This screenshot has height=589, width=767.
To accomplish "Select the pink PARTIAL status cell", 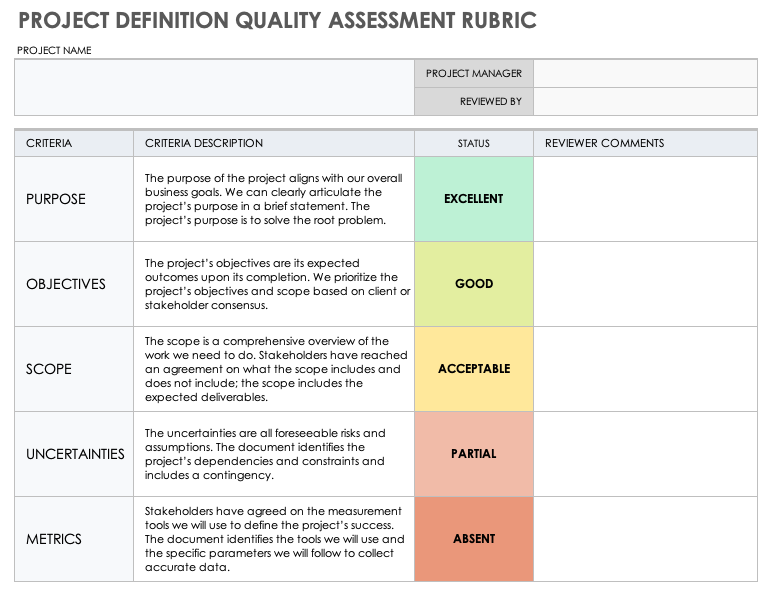I will (474, 454).
